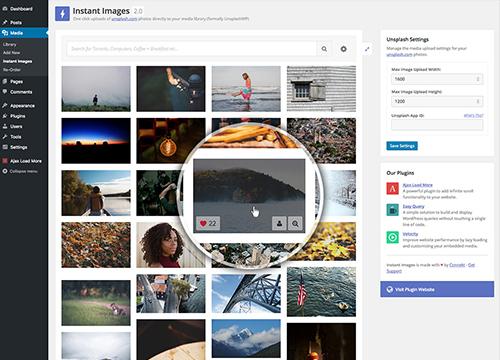Focus the photo search input field

(191, 49)
